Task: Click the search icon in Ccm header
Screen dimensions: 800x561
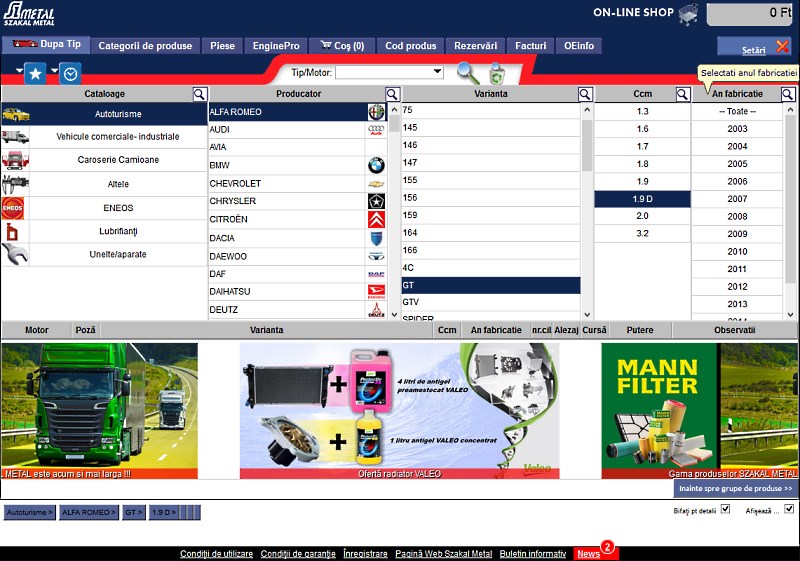Action: (683, 94)
